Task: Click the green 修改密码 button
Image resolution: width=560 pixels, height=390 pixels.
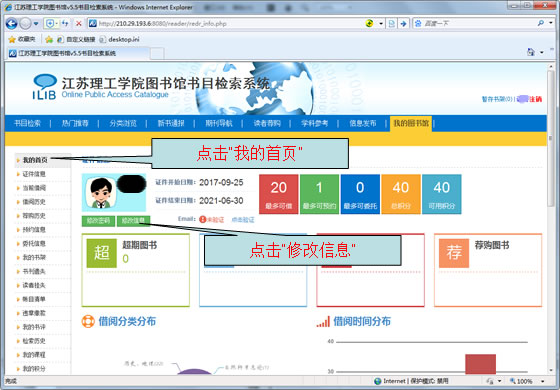Action: tap(98, 221)
